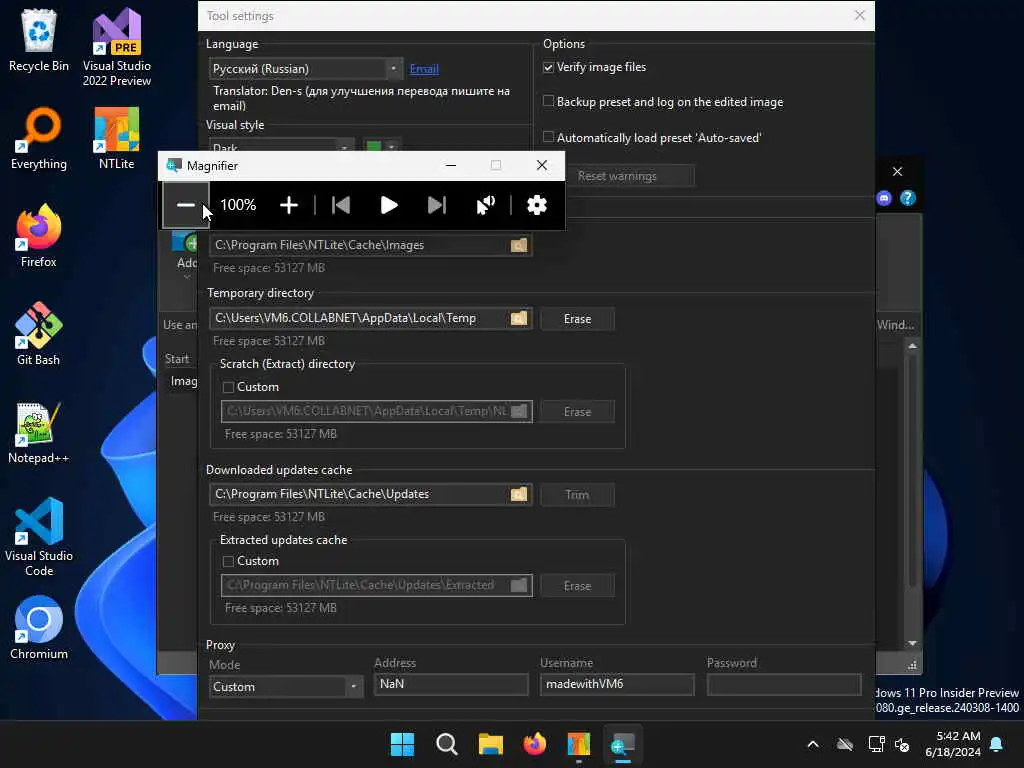The height and width of the screenshot is (768, 1024).
Task: Browse folder for image cache path
Action: [519, 246]
